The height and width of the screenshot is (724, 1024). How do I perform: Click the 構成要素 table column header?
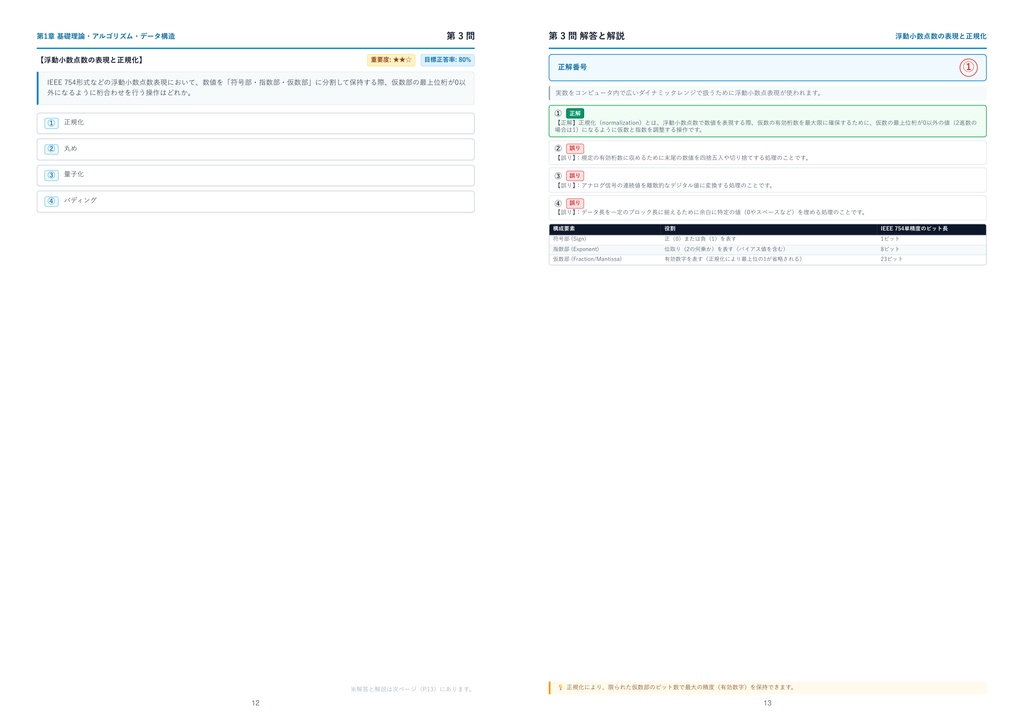(x=564, y=229)
